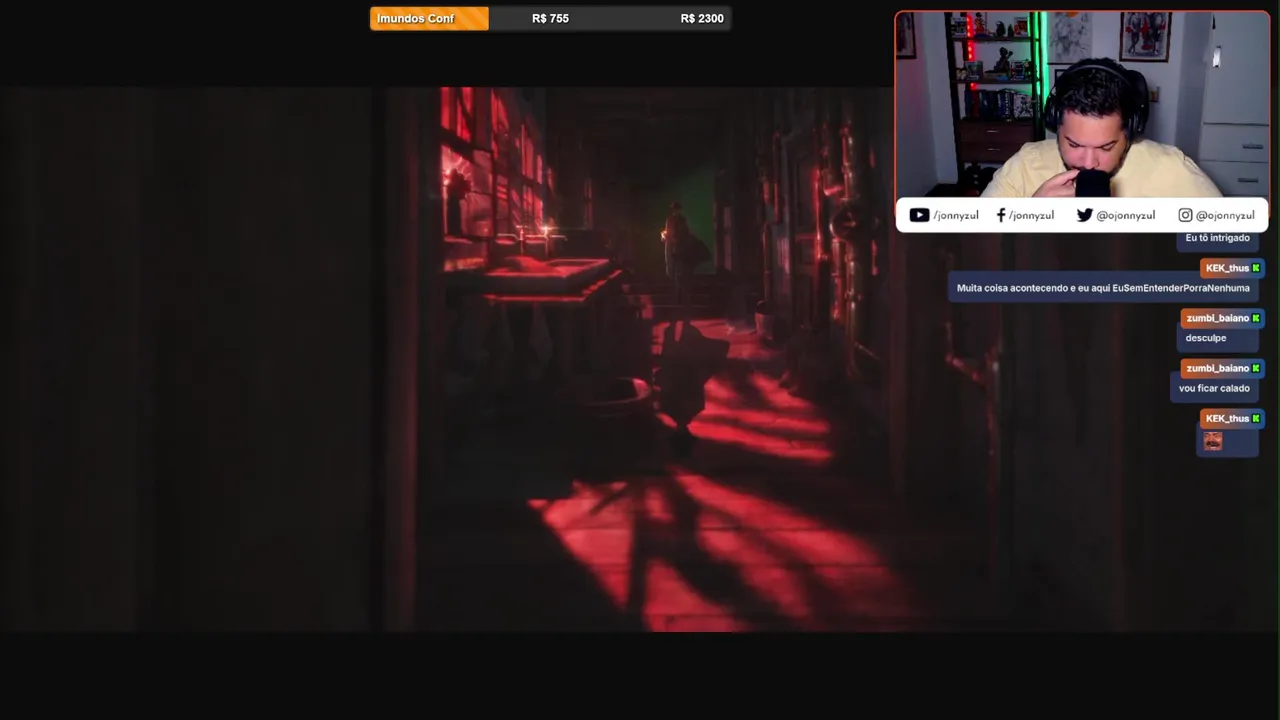This screenshot has height=720, width=1280.
Task: Click the Twitter bird icon
Action: [x=1085, y=215]
